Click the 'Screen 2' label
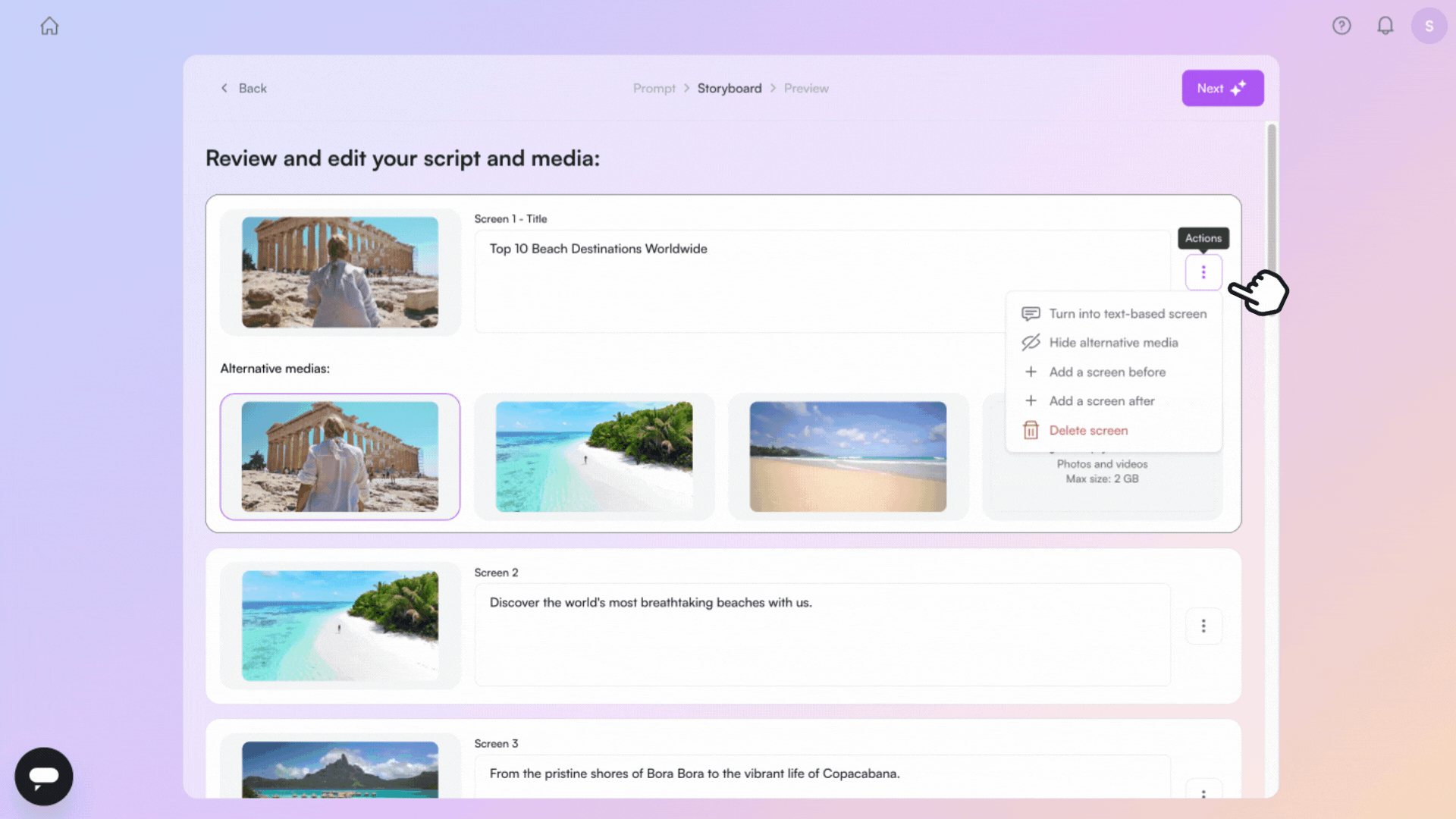The width and height of the screenshot is (1456, 819). pos(496,573)
